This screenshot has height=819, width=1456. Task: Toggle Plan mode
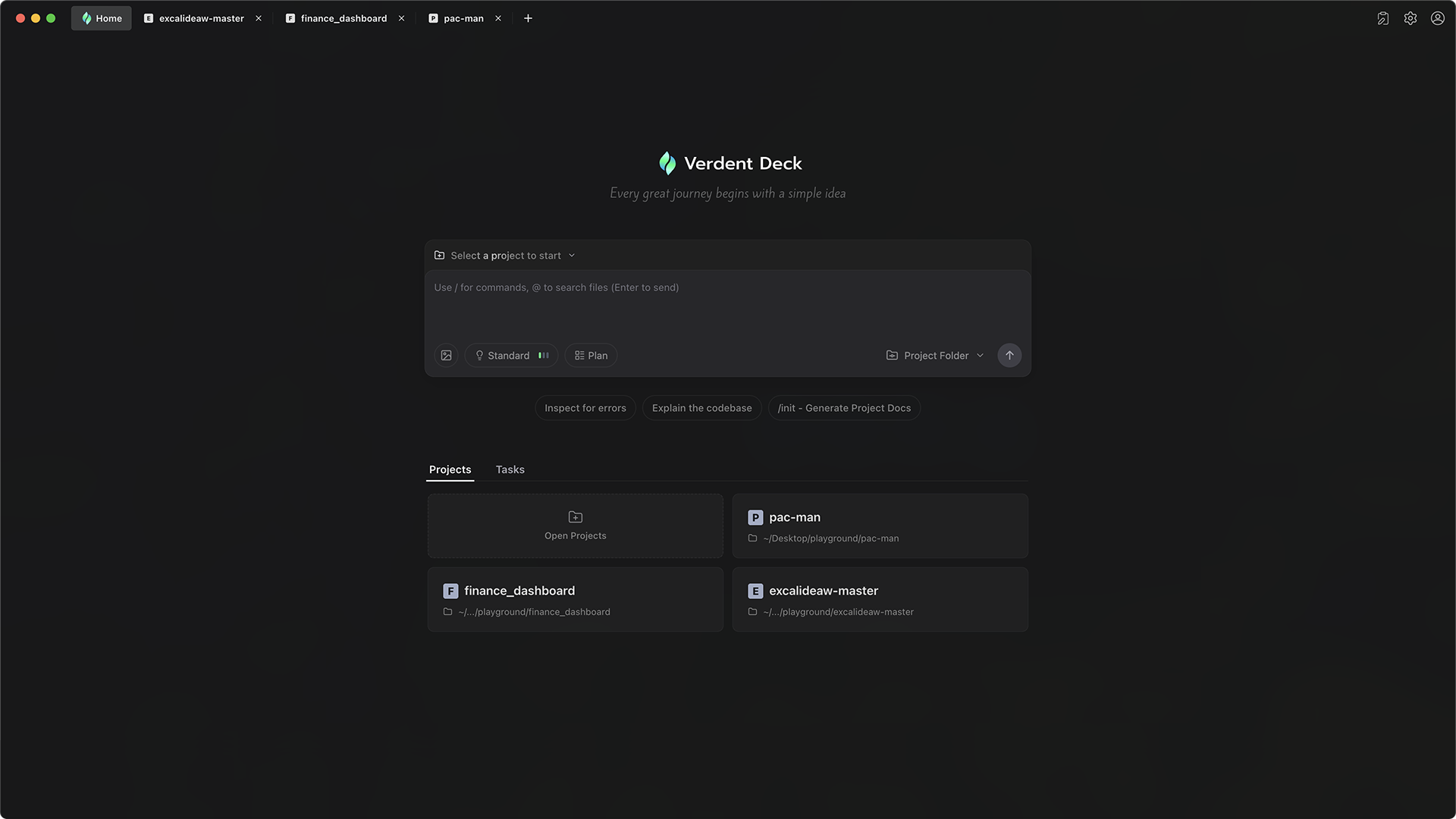(x=591, y=356)
